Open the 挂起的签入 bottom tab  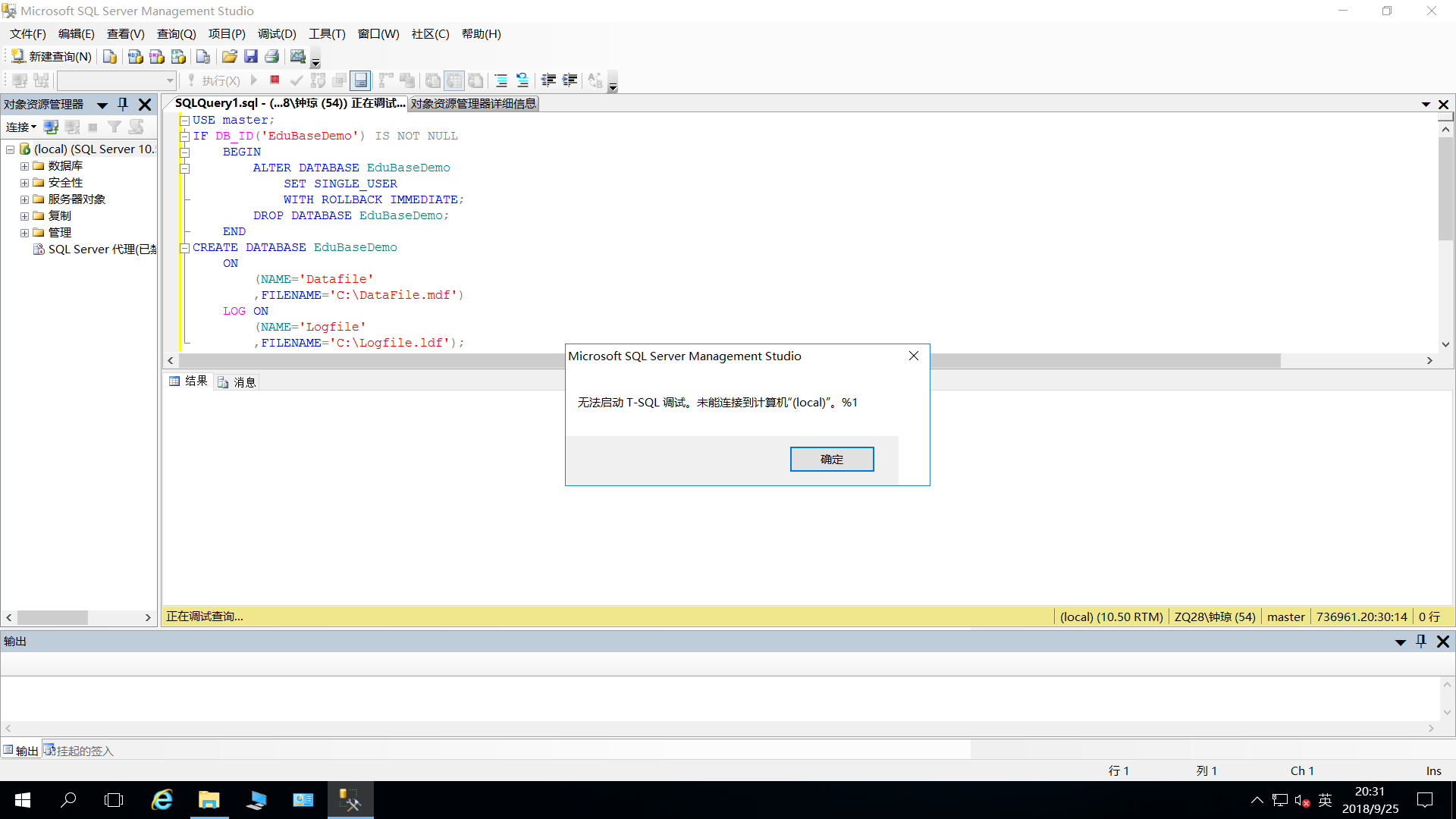click(x=79, y=750)
